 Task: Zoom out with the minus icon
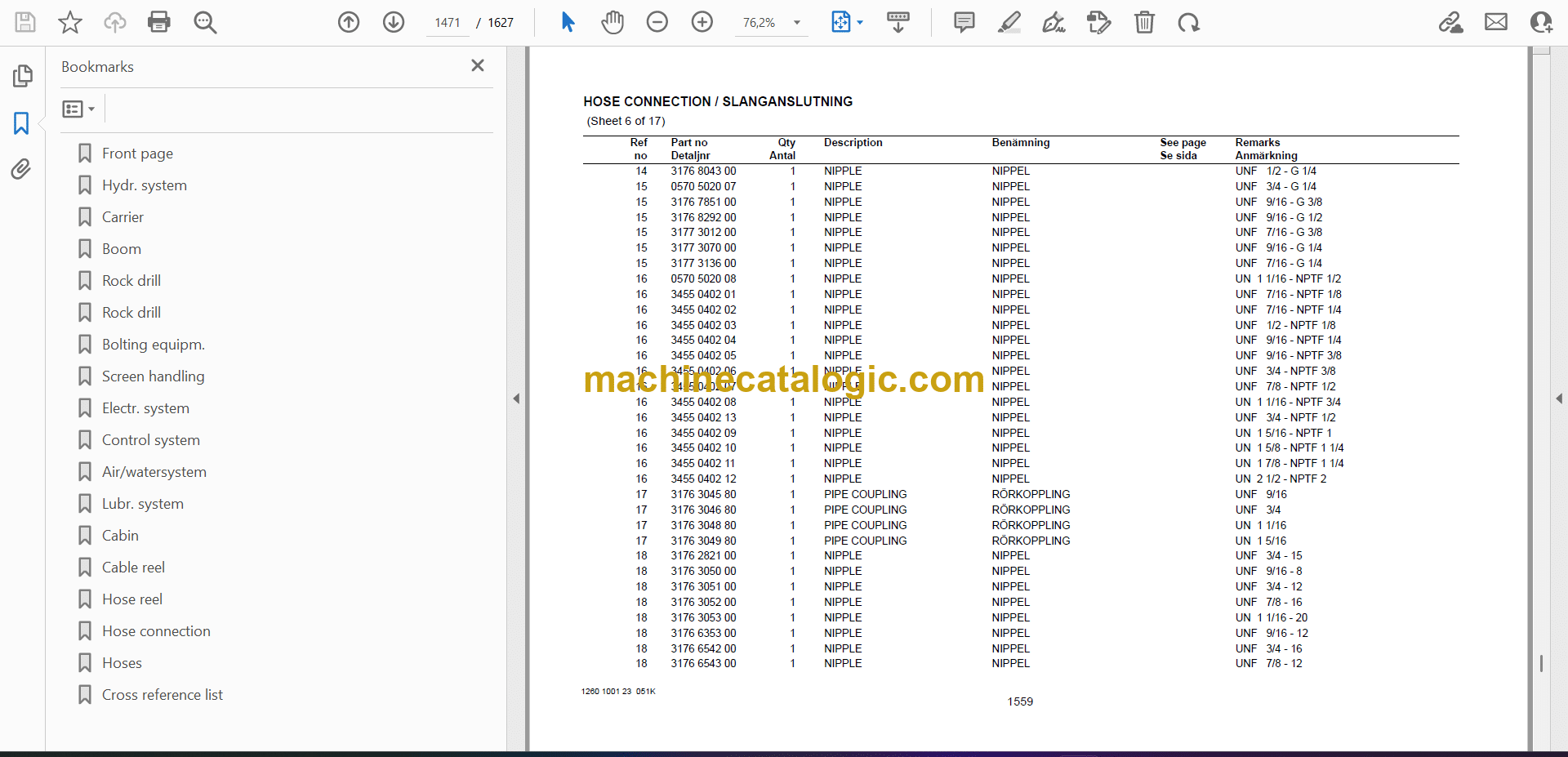(657, 22)
